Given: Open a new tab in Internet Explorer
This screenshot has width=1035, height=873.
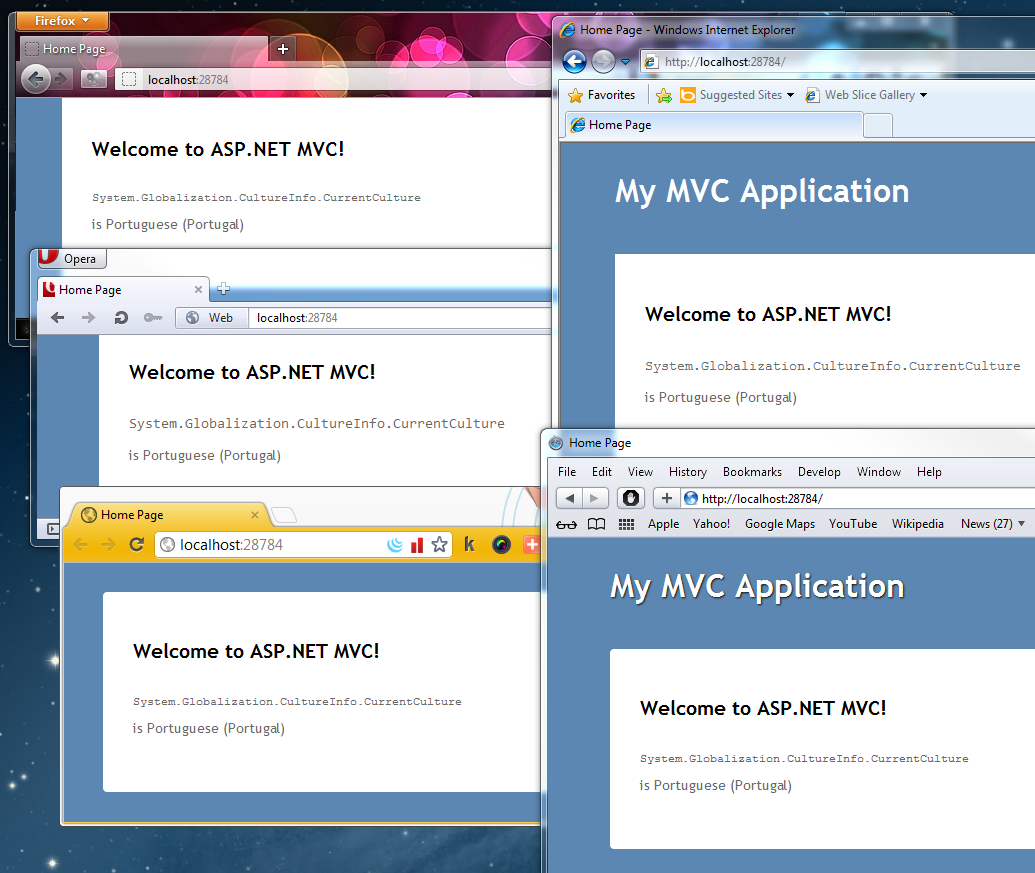Looking at the screenshot, I should coord(878,125).
